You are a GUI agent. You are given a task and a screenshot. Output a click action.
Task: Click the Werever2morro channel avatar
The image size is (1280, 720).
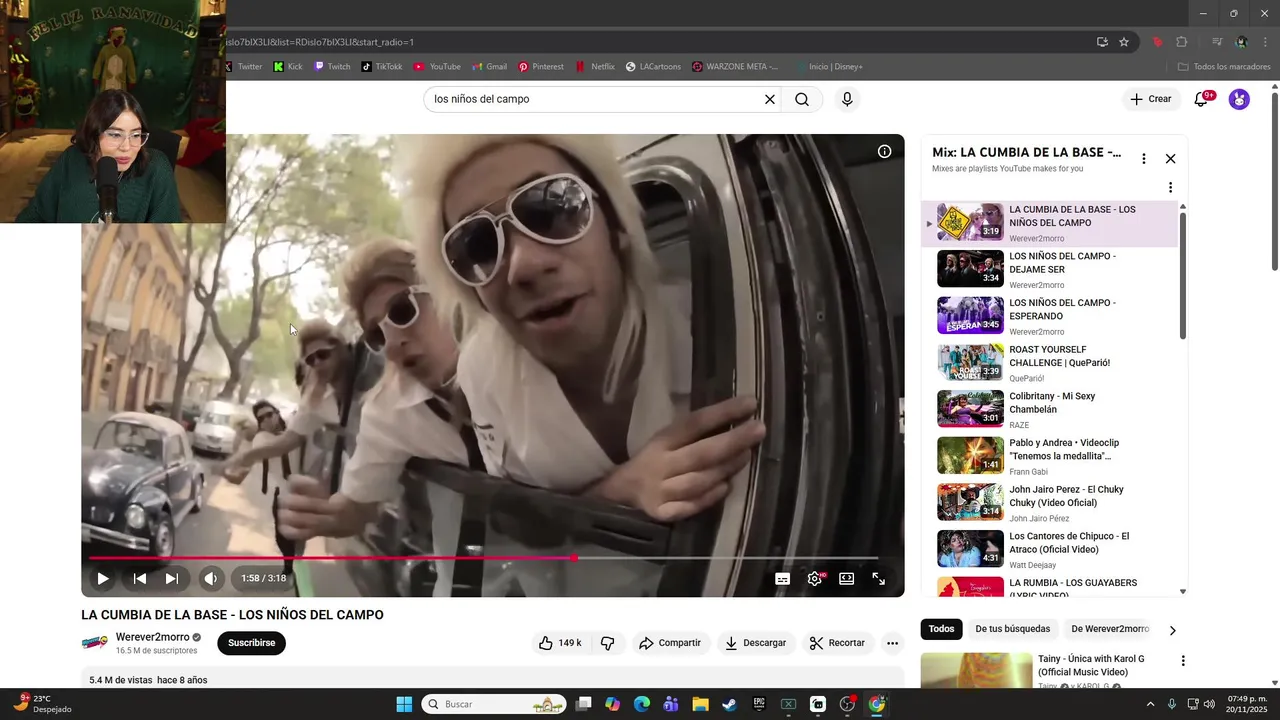click(x=95, y=643)
